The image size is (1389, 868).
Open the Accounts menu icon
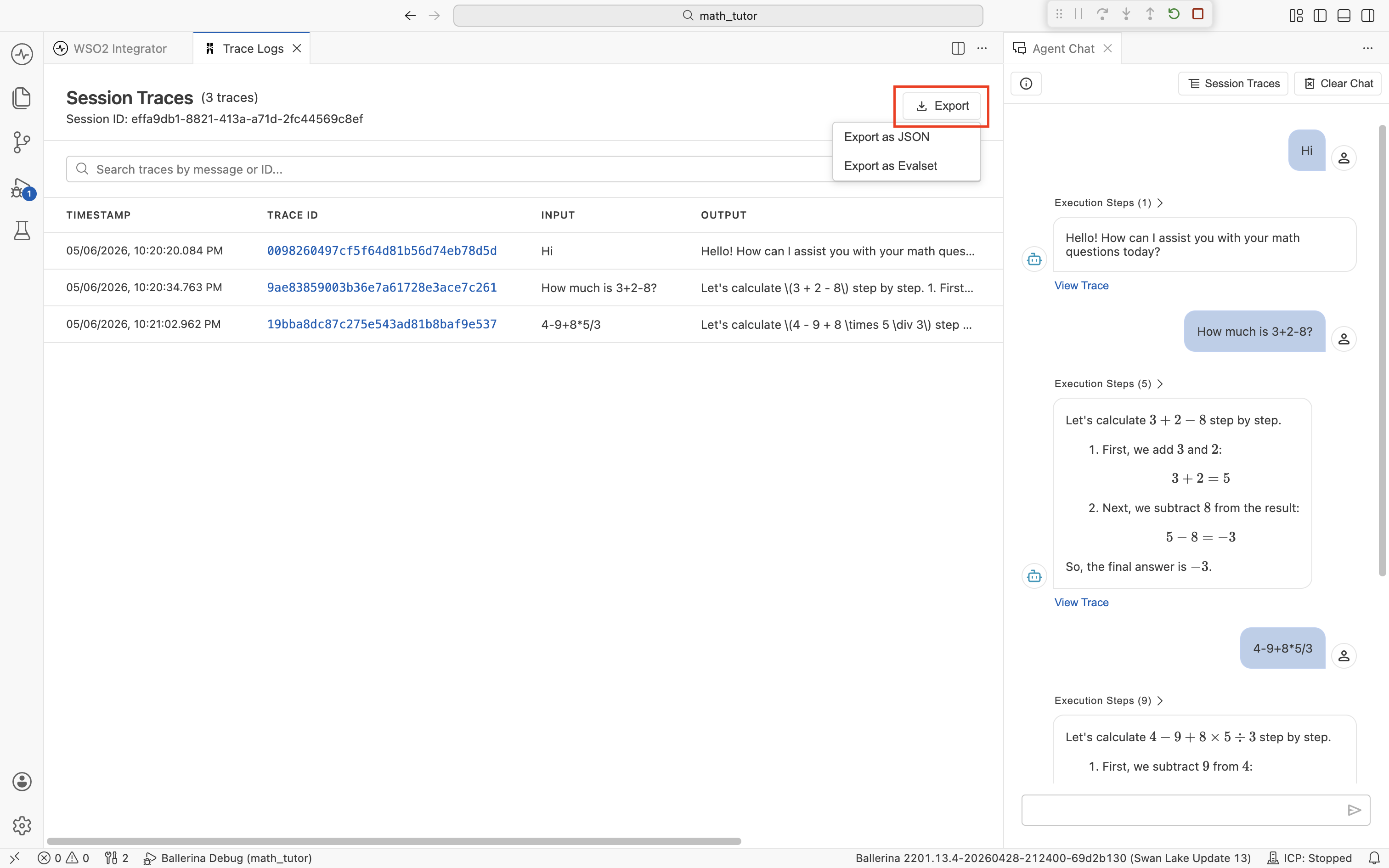pos(22,781)
